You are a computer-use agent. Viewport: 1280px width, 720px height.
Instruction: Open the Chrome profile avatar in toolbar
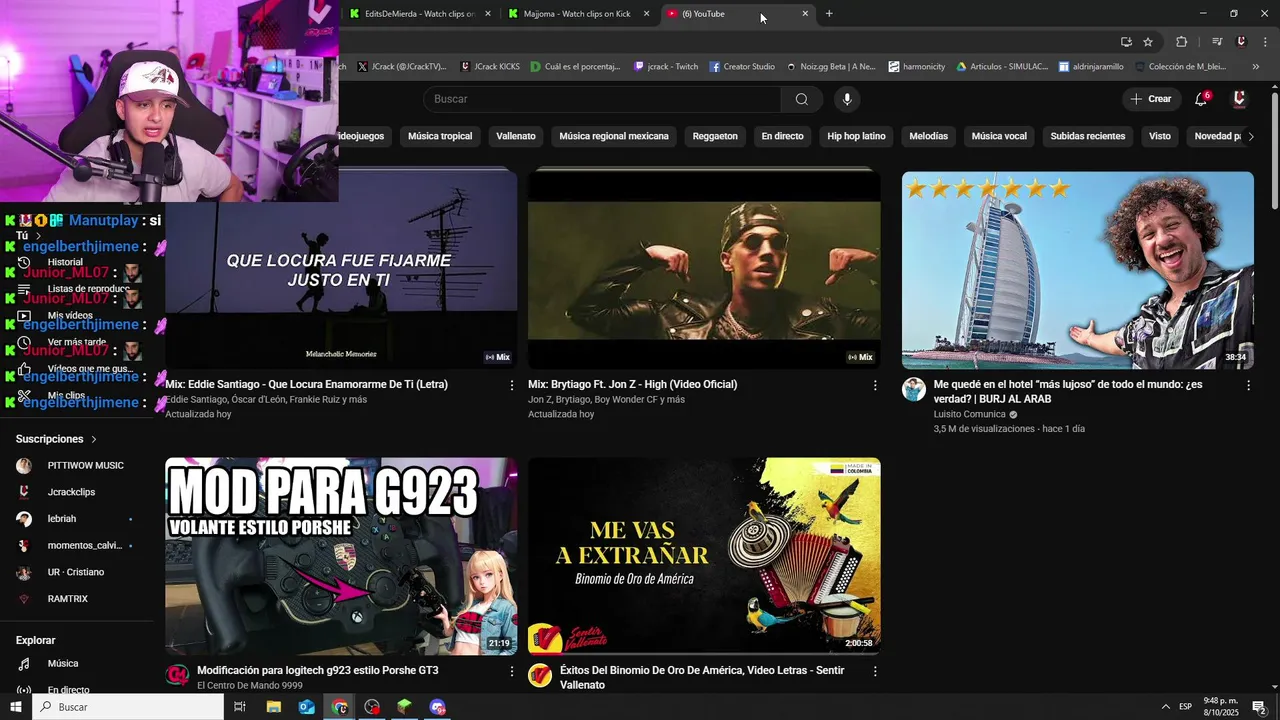coord(1241,42)
